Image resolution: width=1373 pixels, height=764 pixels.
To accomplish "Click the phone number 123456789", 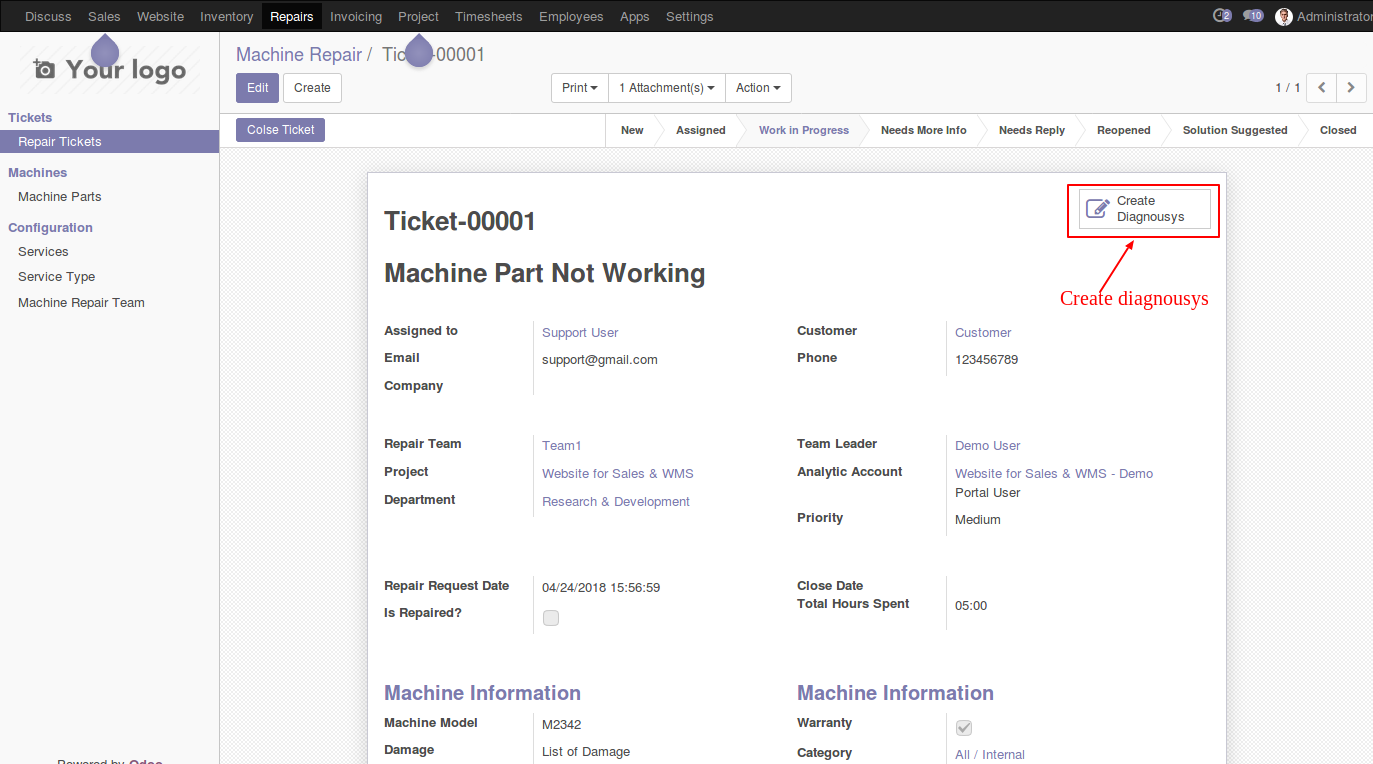I will (986, 360).
